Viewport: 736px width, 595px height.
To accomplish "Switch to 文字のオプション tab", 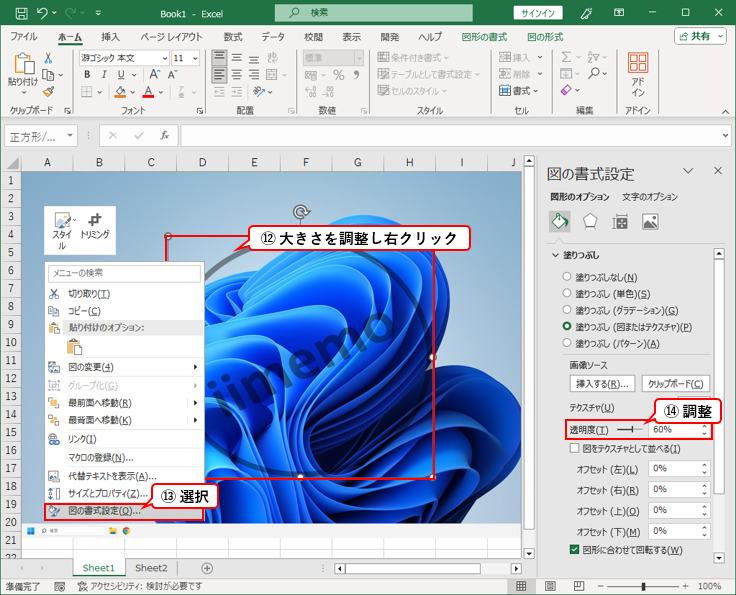I will point(650,197).
